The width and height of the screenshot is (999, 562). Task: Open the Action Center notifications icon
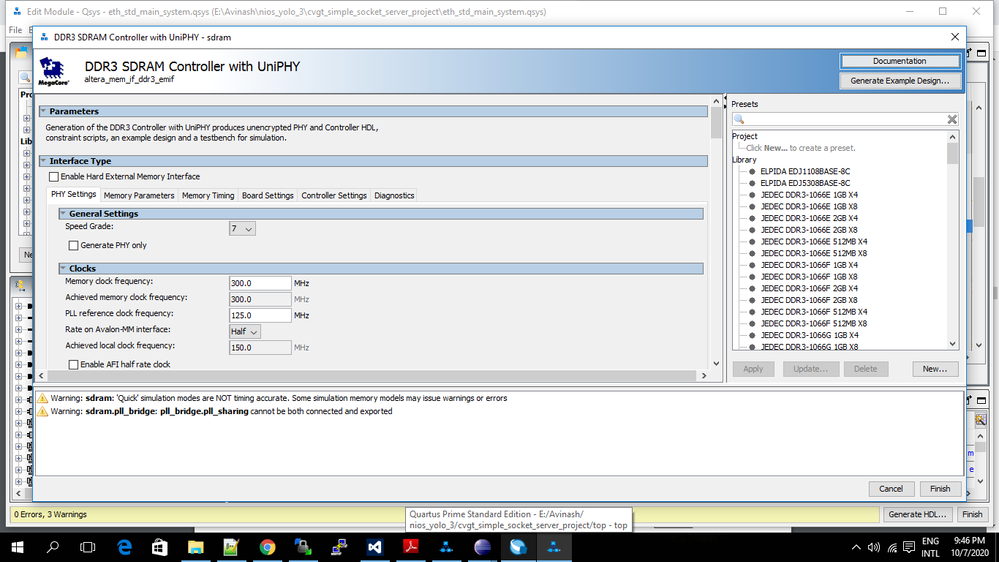(x=909, y=547)
